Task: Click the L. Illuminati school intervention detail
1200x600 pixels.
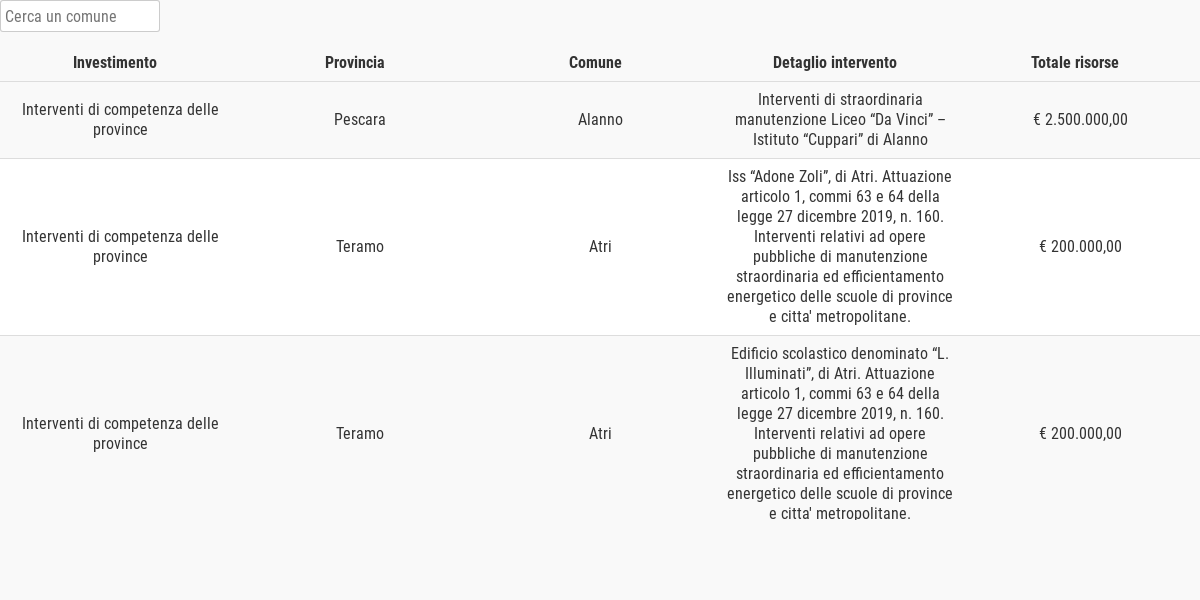Action: pyautogui.click(x=840, y=434)
